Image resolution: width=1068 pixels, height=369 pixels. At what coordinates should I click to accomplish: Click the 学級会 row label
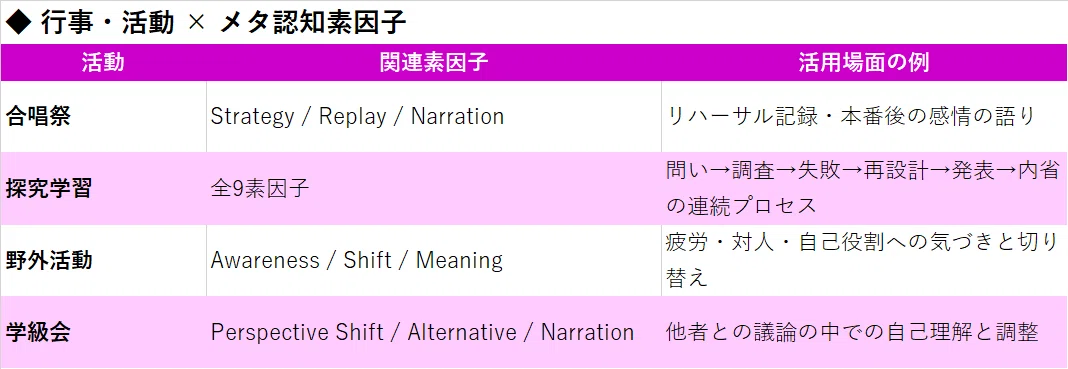tap(104, 332)
